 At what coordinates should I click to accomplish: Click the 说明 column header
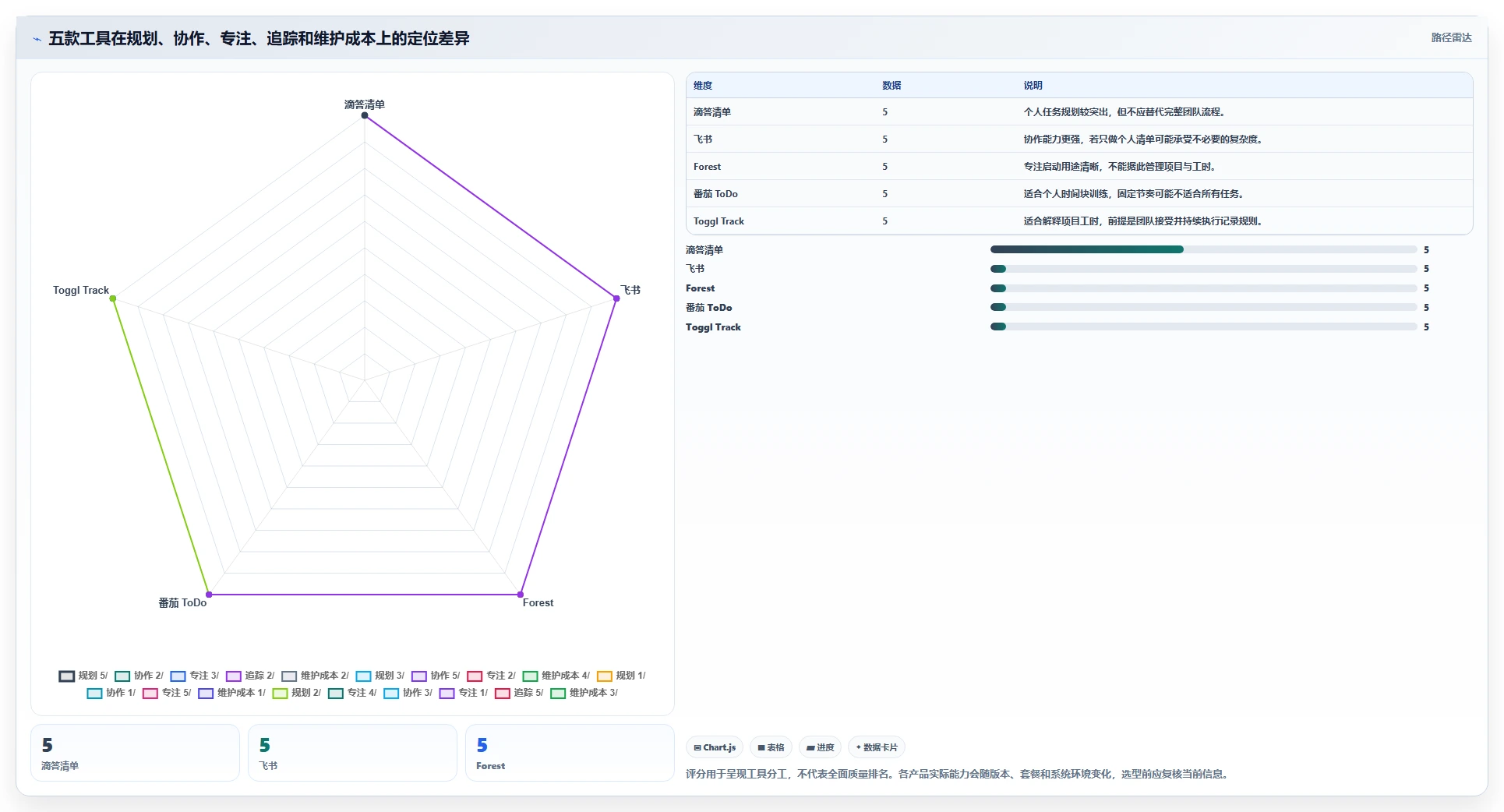1033,86
